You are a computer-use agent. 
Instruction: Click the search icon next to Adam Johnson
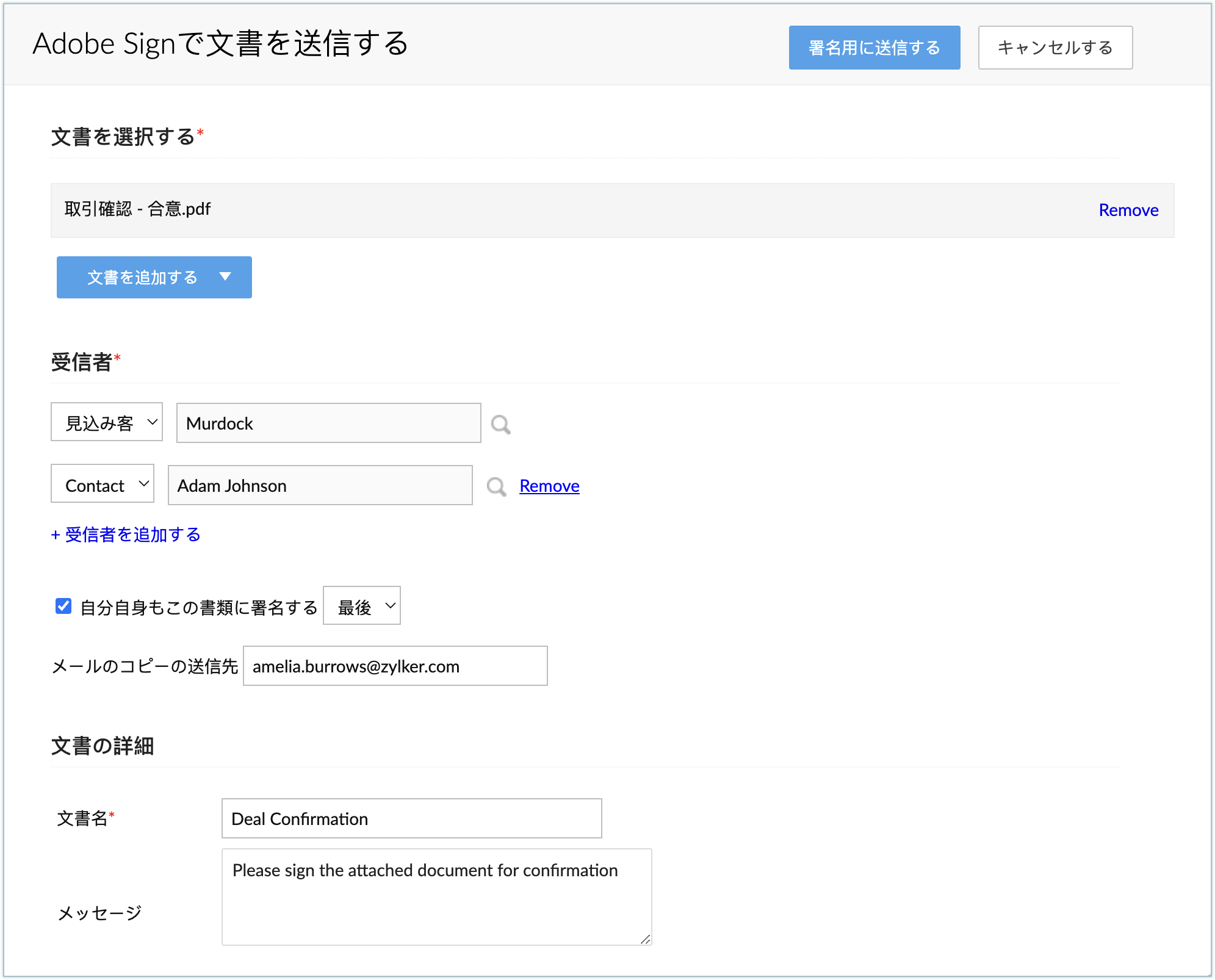[x=496, y=486]
